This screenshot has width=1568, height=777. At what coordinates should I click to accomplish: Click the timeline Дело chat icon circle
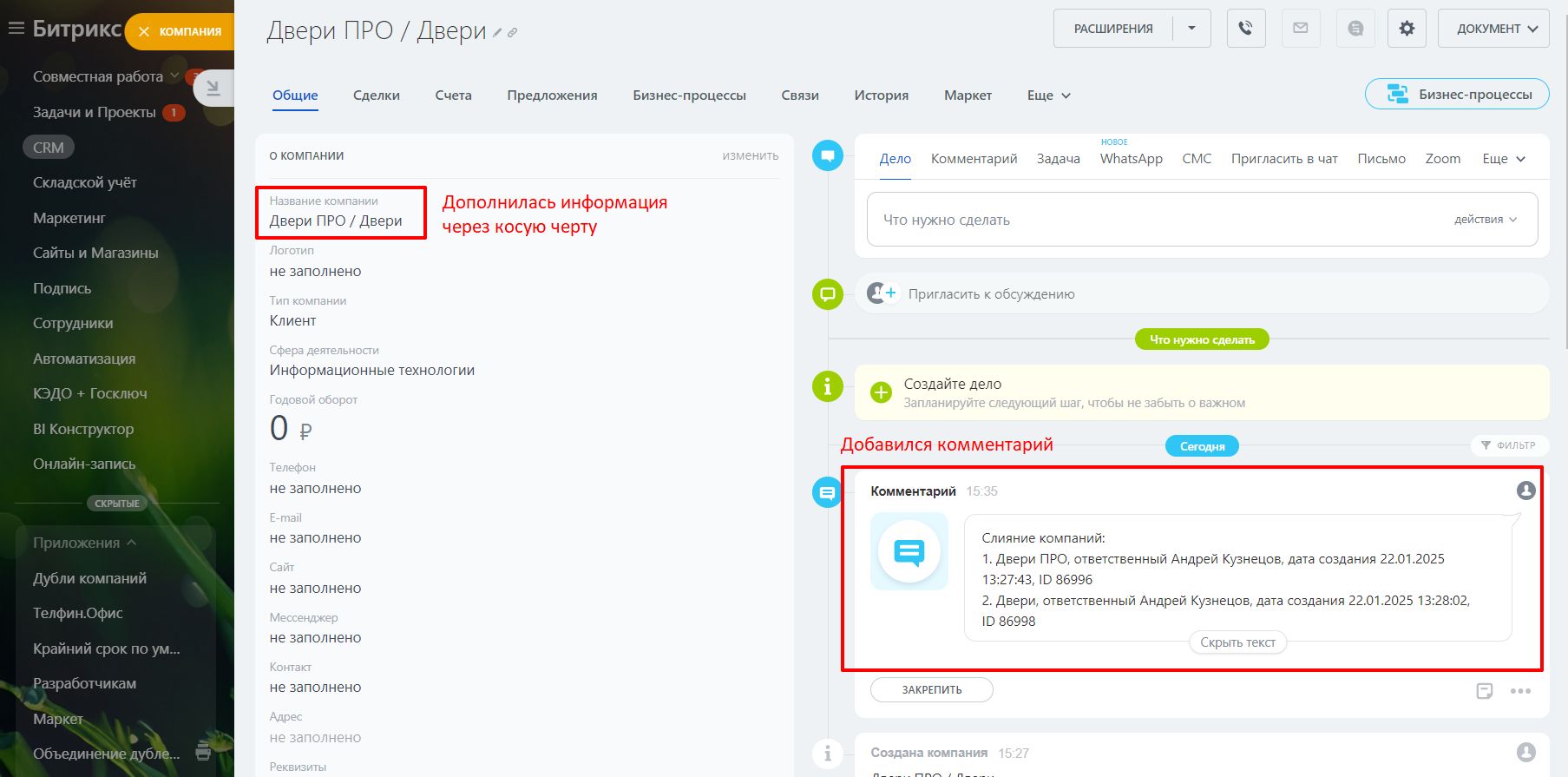828,156
